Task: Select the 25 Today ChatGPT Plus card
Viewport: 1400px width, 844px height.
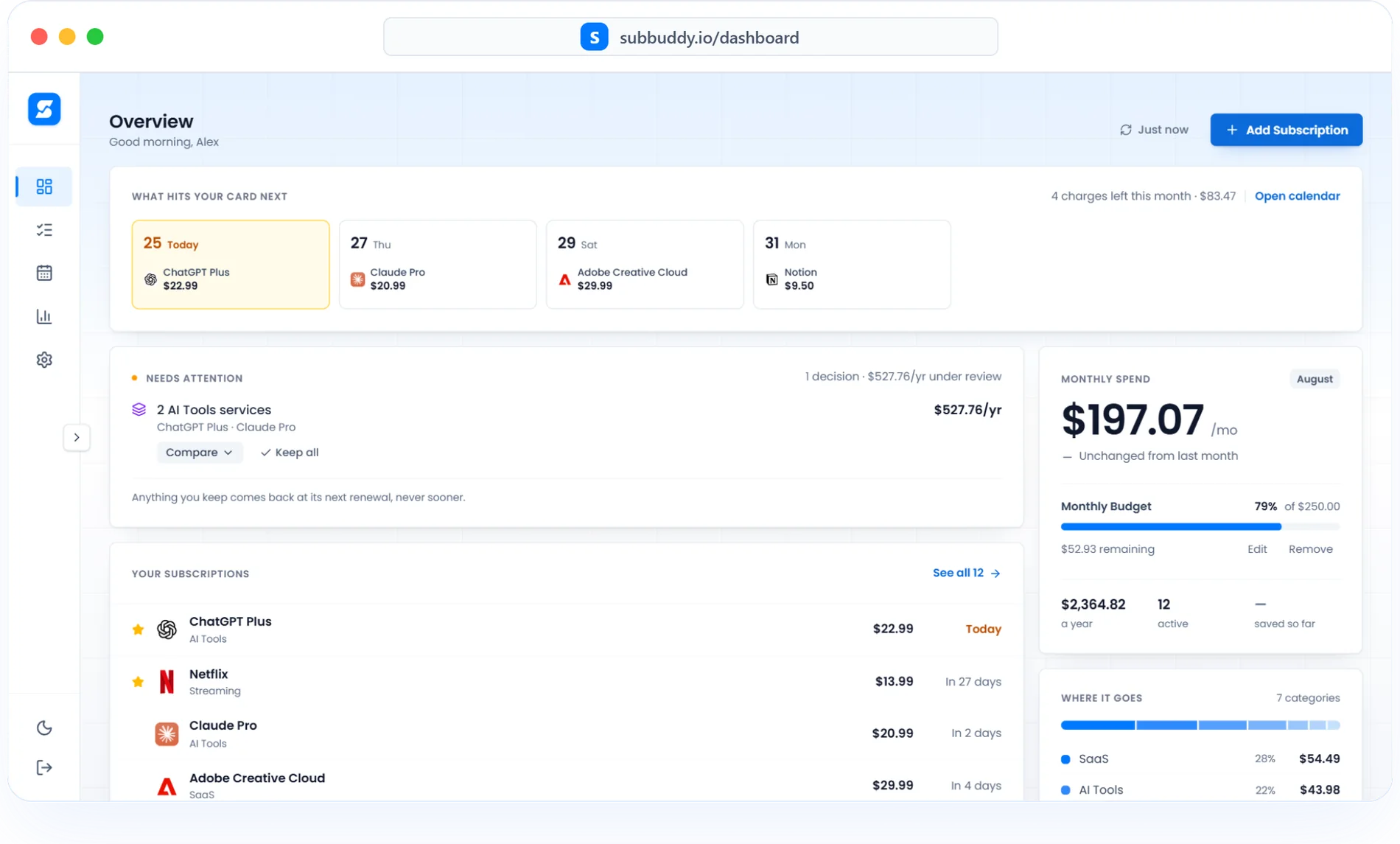Action: [x=231, y=264]
